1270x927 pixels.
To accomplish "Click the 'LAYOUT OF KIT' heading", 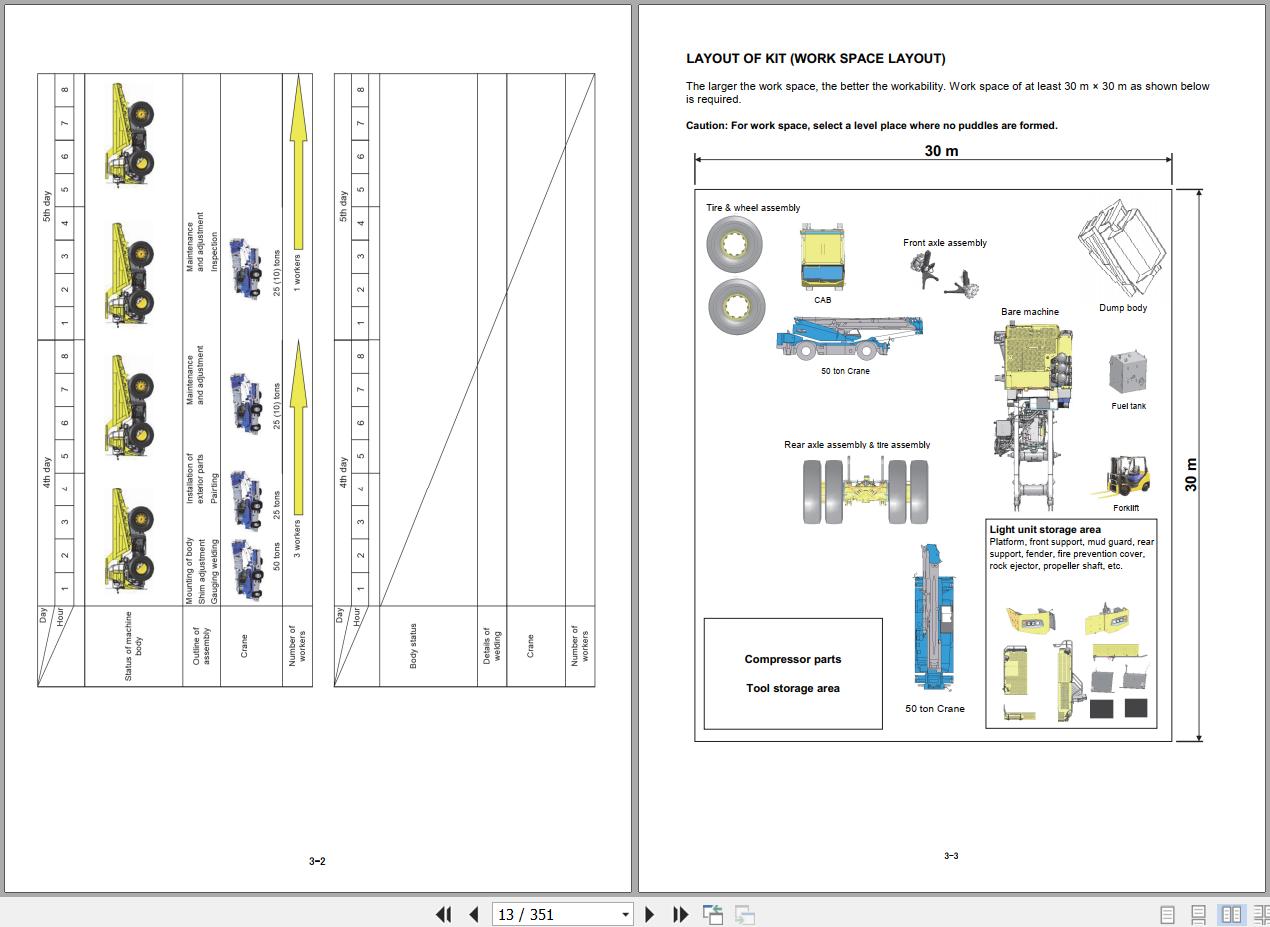I will click(x=815, y=59).
